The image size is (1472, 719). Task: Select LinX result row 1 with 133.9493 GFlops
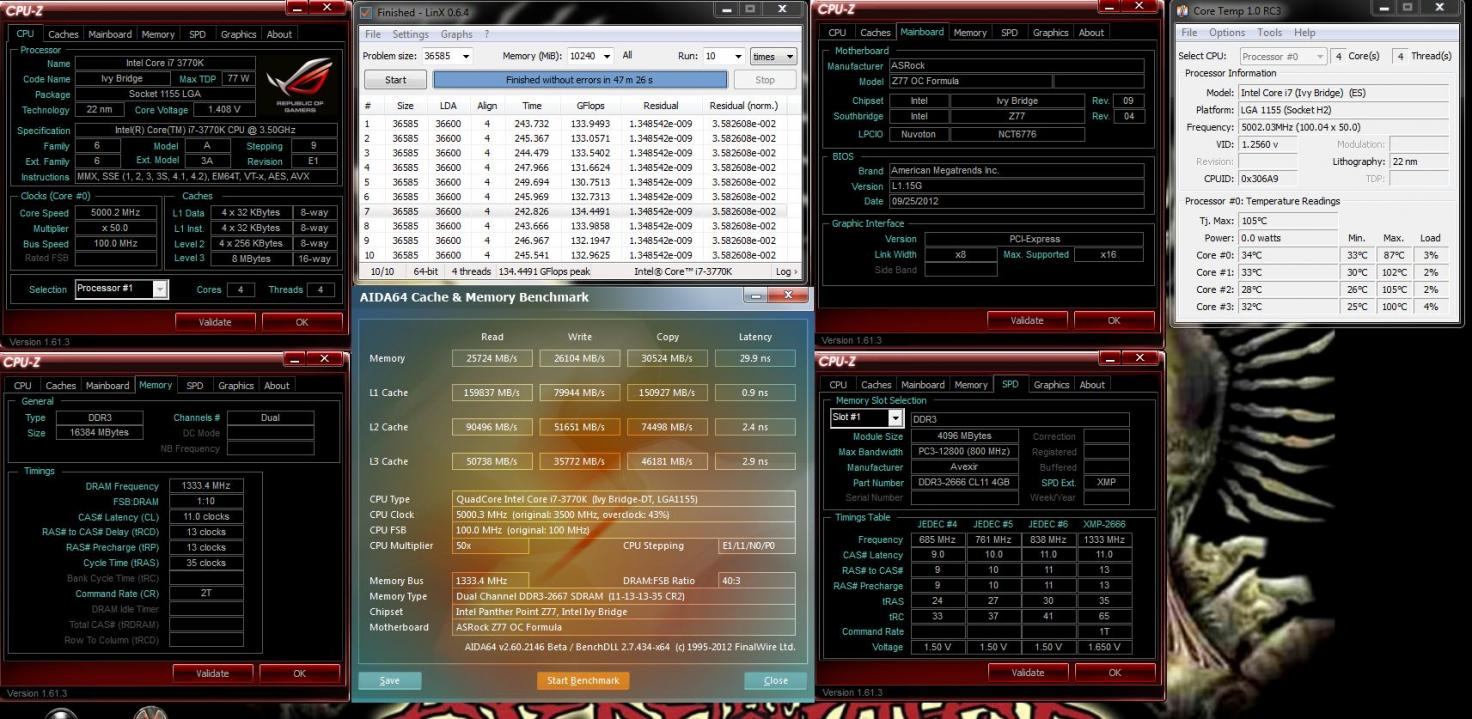(580, 124)
